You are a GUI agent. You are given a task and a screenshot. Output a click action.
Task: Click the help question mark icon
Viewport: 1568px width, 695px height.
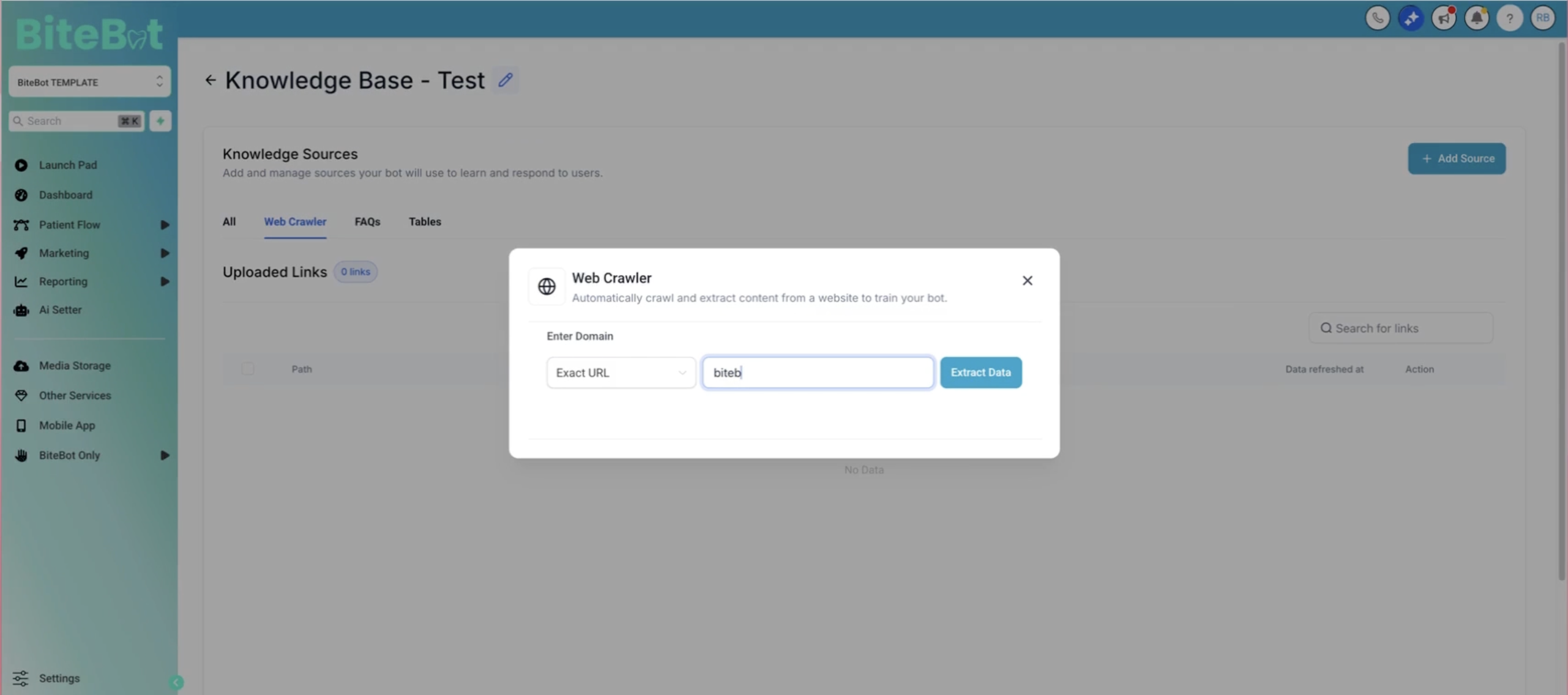(1510, 18)
